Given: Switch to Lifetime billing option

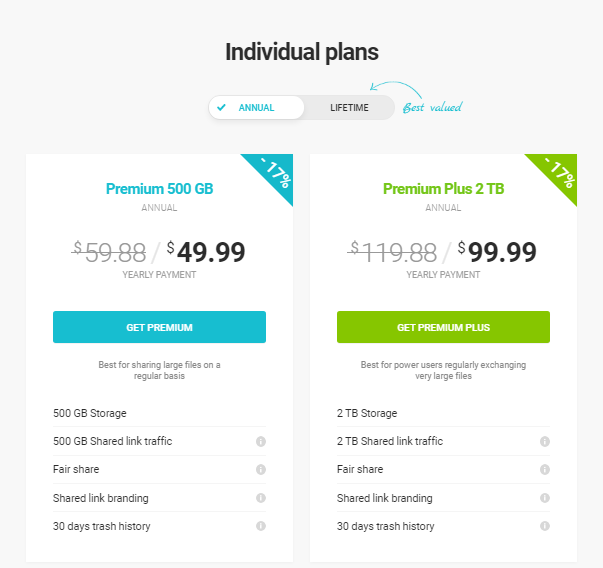Looking at the screenshot, I should coord(349,108).
